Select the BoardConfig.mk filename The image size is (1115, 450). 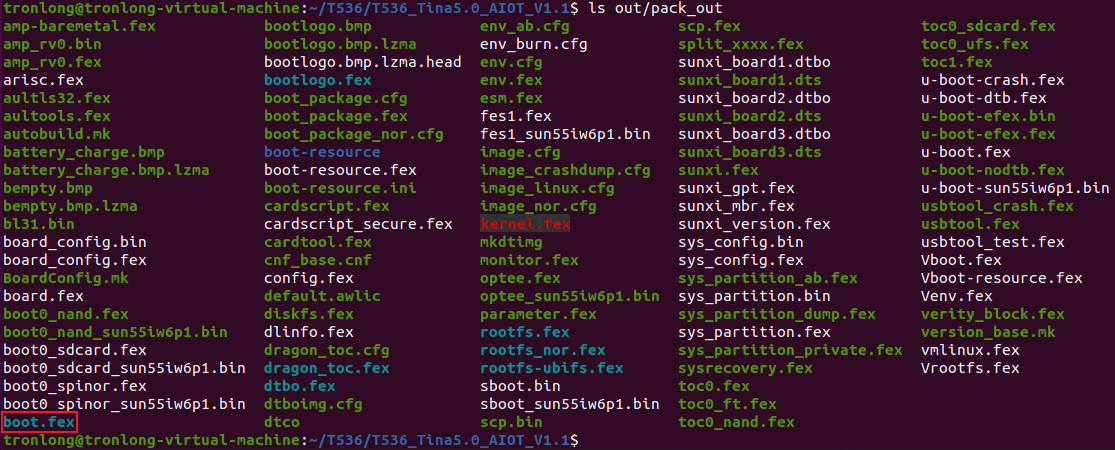[66, 278]
